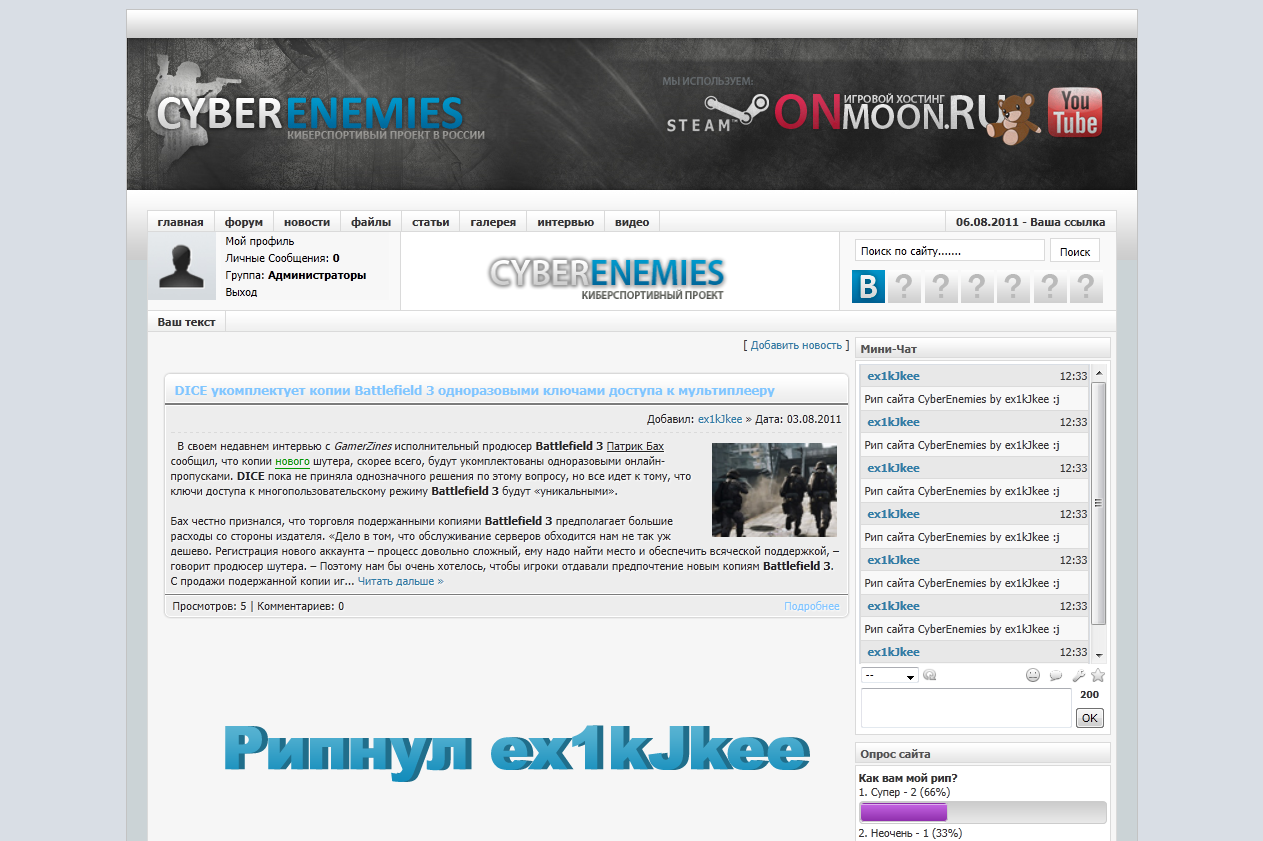The height and width of the screenshot is (841, 1263).
Task: Open the интервью menu item
Action: tap(566, 222)
